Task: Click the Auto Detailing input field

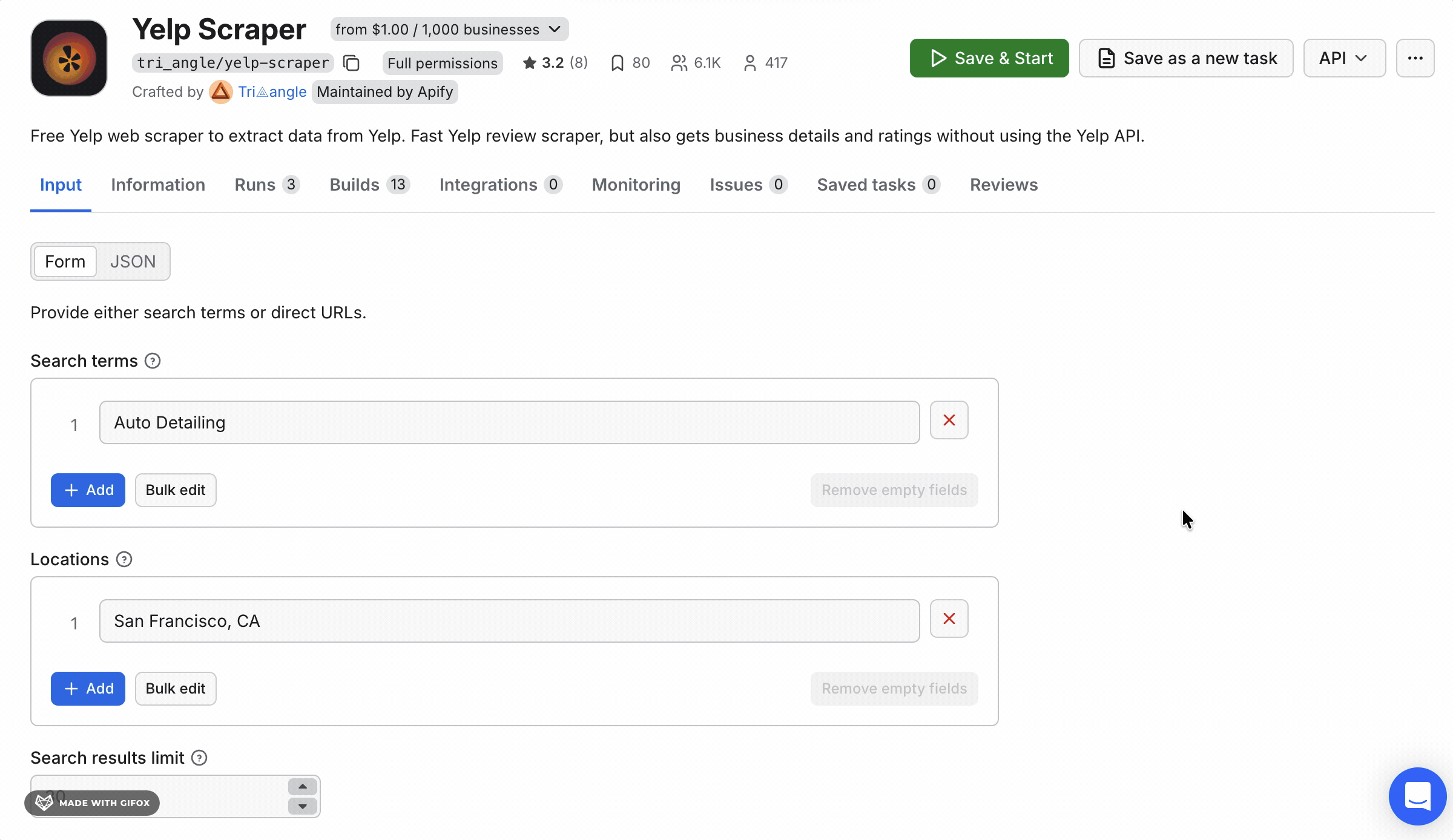Action: point(510,422)
